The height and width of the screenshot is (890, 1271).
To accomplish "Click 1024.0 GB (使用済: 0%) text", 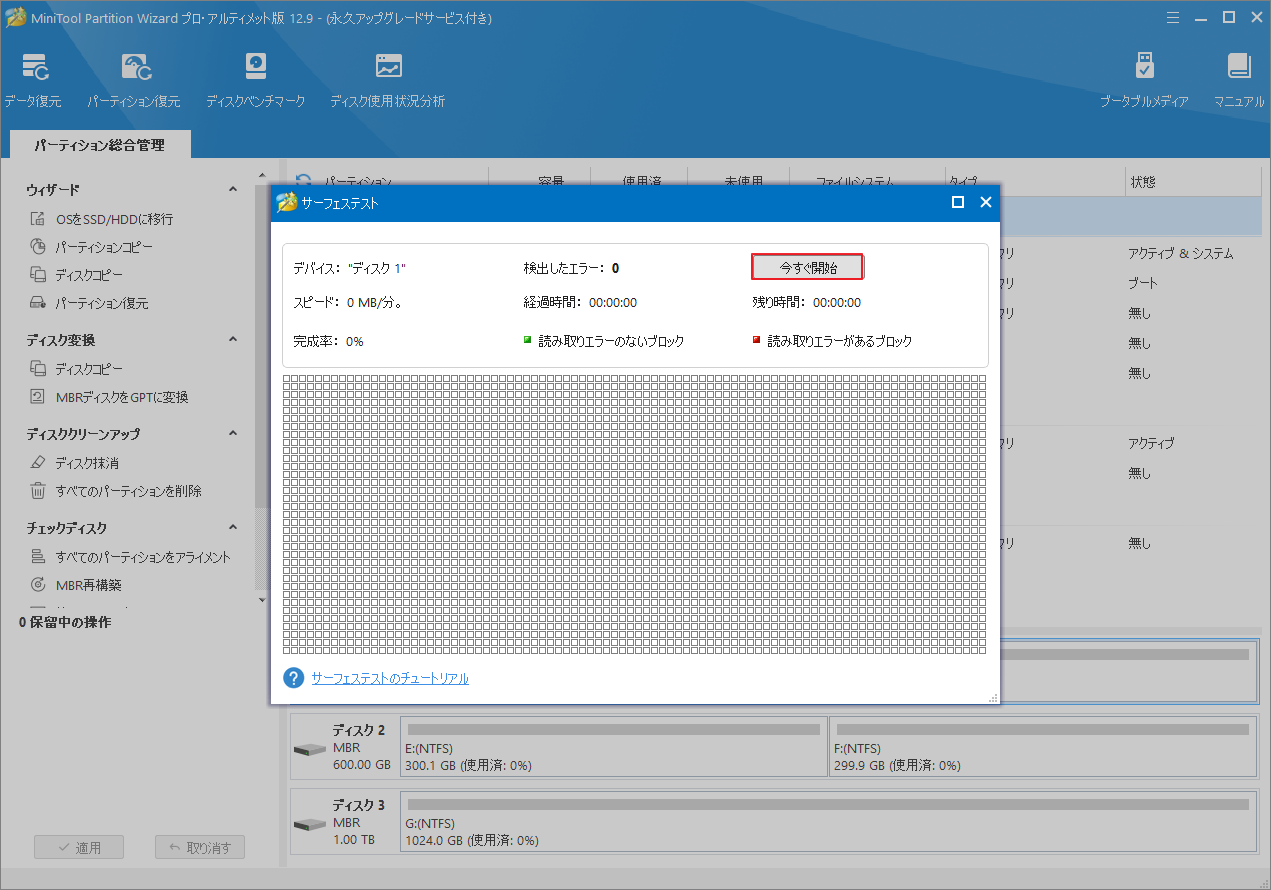I will pyautogui.click(x=472, y=841).
